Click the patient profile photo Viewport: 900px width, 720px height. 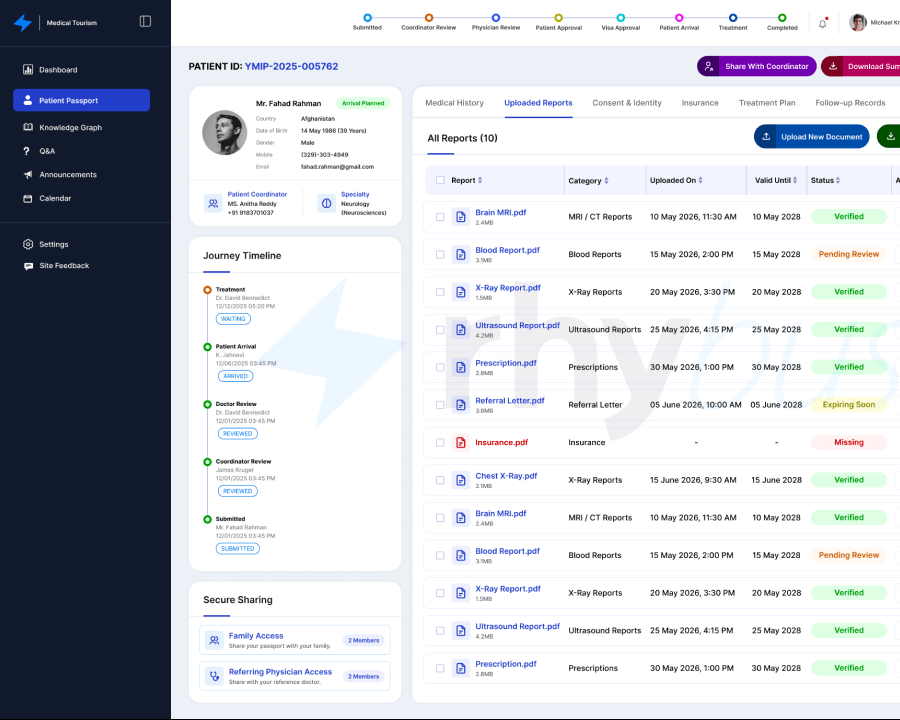[224, 133]
